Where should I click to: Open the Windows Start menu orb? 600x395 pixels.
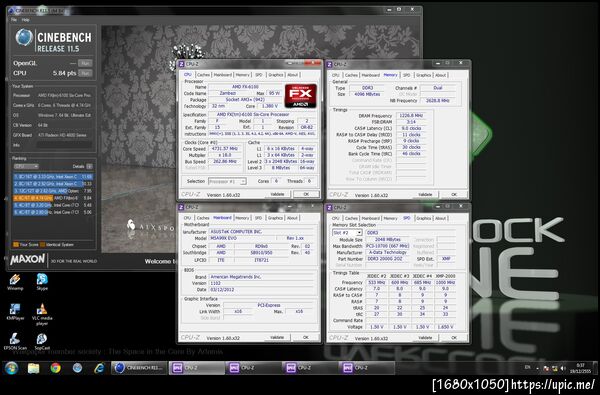[x=11, y=368]
